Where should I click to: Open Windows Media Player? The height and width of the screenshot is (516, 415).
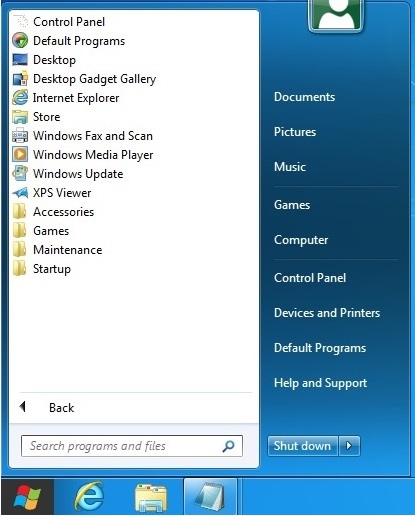[x=83, y=155]
